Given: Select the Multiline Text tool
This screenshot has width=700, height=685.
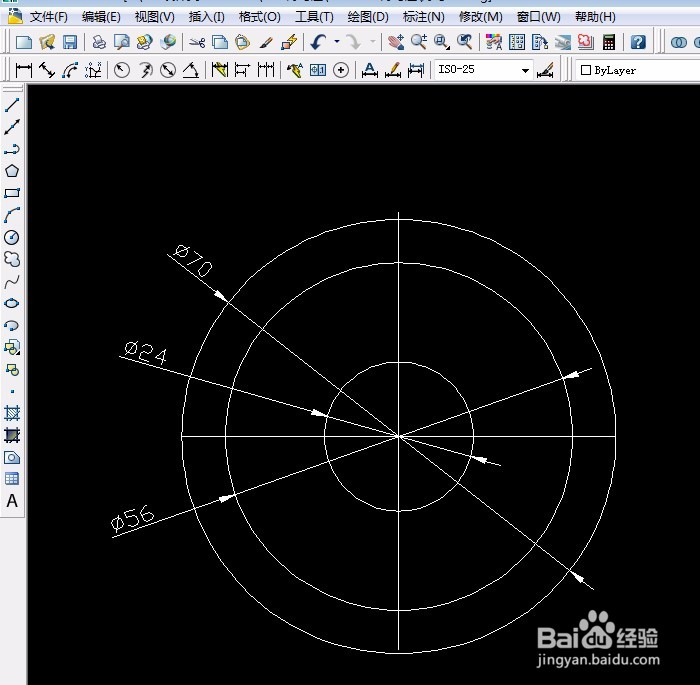Looking at the screenshot, I should (x=12, y=501).
